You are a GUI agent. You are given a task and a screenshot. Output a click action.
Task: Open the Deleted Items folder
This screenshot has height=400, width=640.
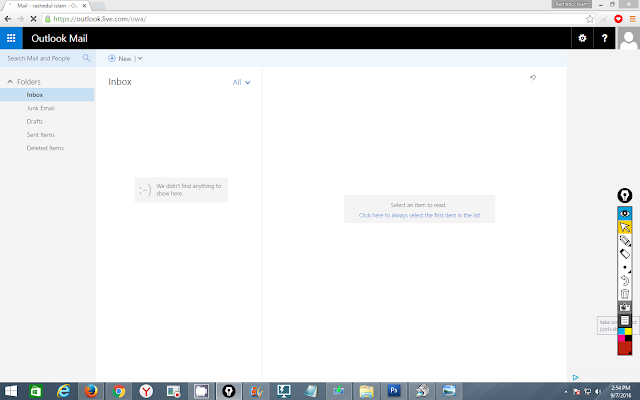47,148
